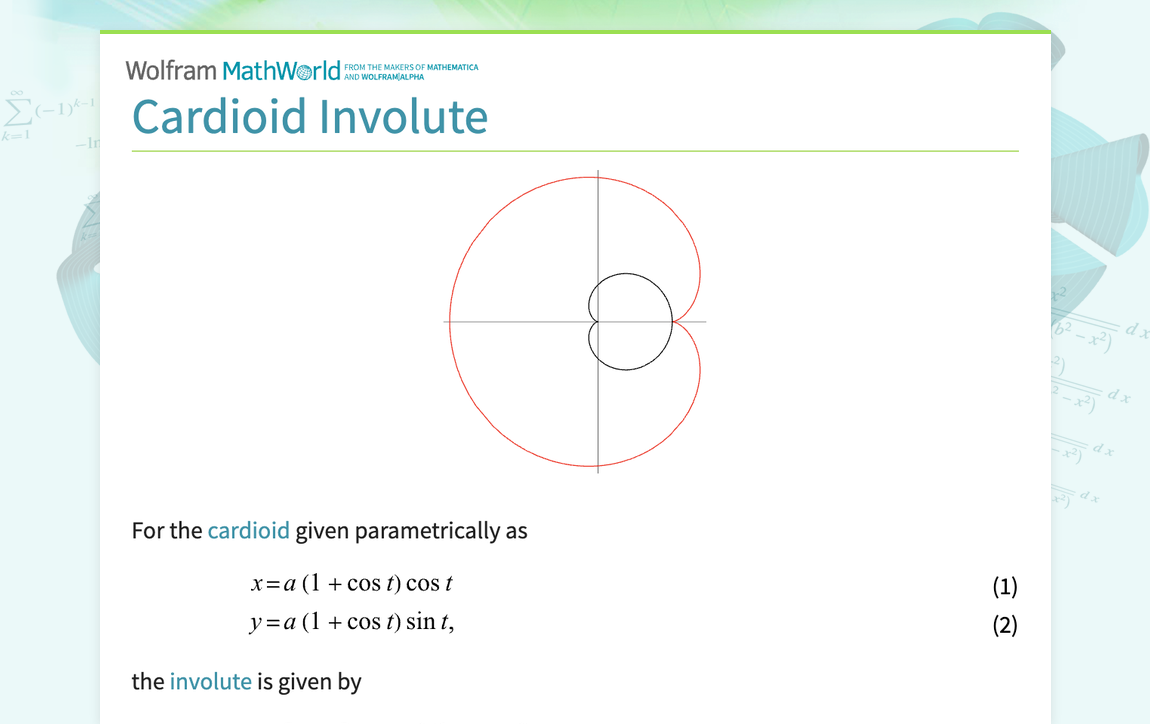Select equation y = a(1 + cos t) sin t
Viewport: 1150px width, 724px height.
[x=352, y=621]
